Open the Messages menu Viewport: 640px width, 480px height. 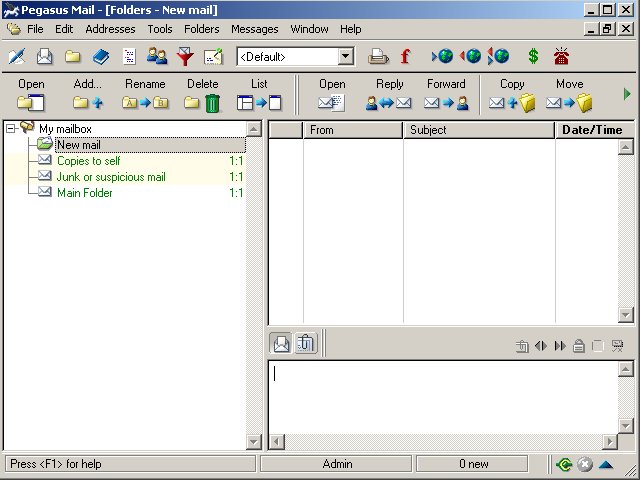pyautogui.click(x=255, y=29)
